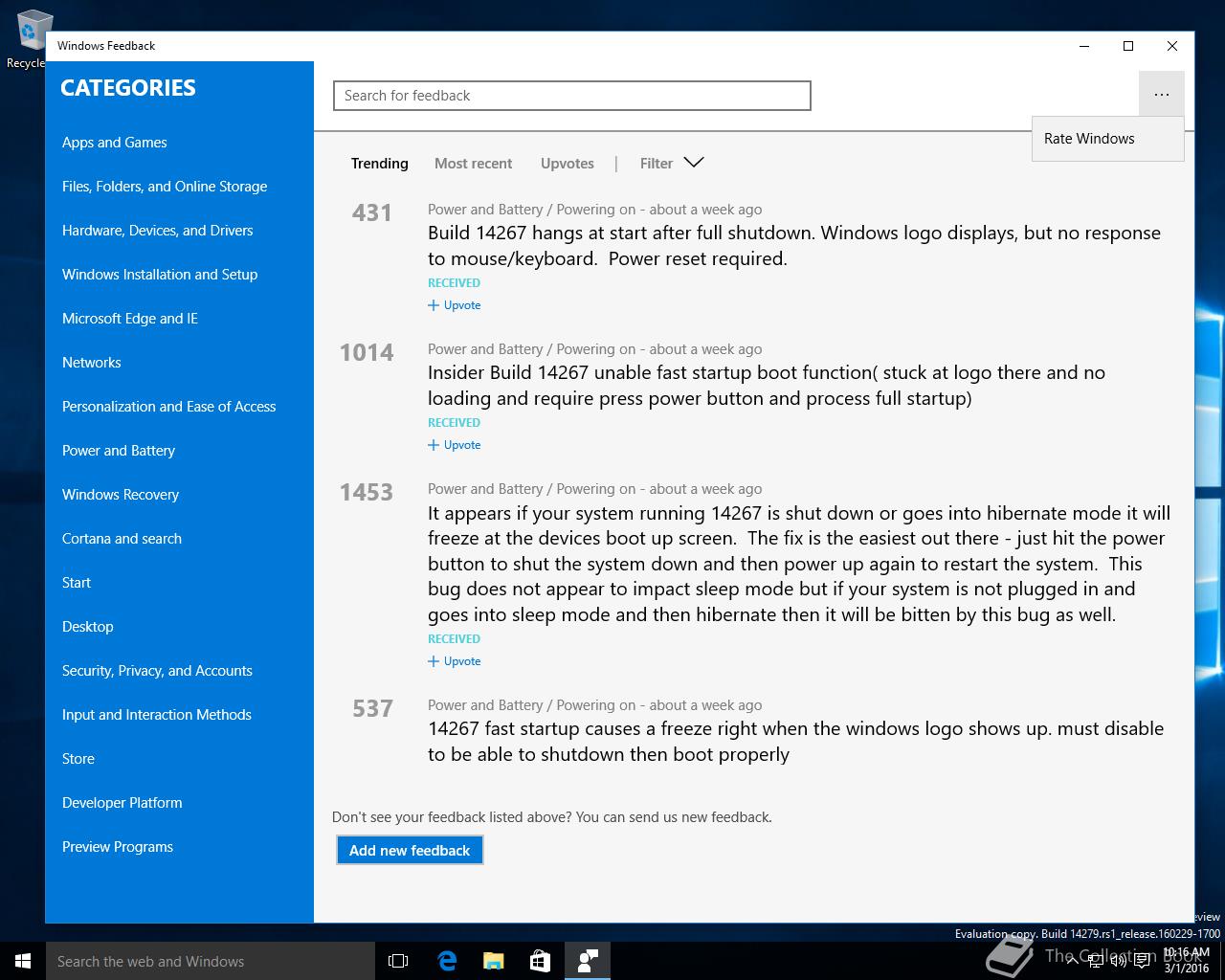Select the Cortana and search category
This screenshot has height=980, width=1225.
click(122, 539)
